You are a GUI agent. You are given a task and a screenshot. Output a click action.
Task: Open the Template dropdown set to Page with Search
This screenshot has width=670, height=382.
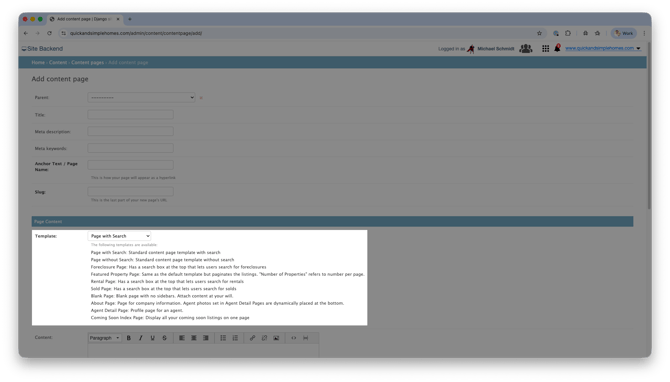click(119, 236)
